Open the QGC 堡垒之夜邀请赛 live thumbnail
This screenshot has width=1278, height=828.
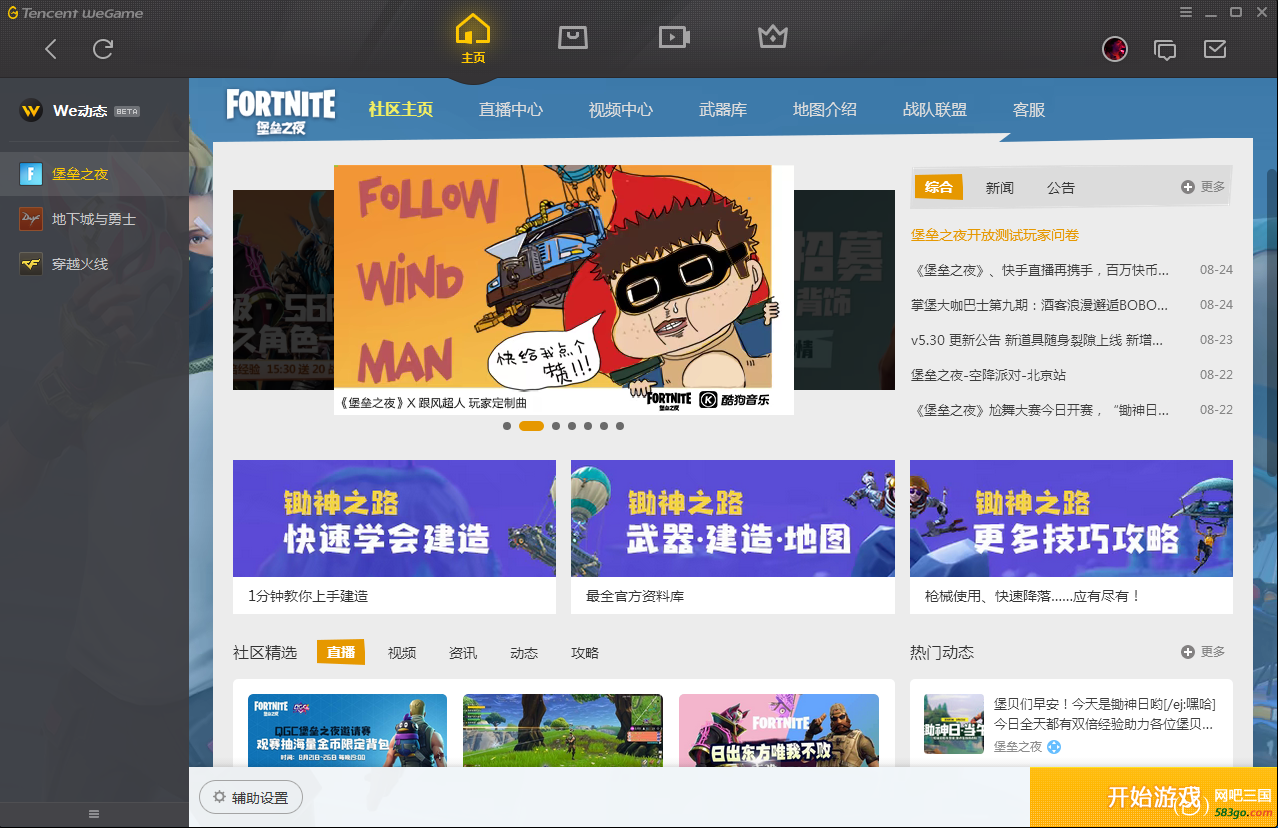(347, 730)
